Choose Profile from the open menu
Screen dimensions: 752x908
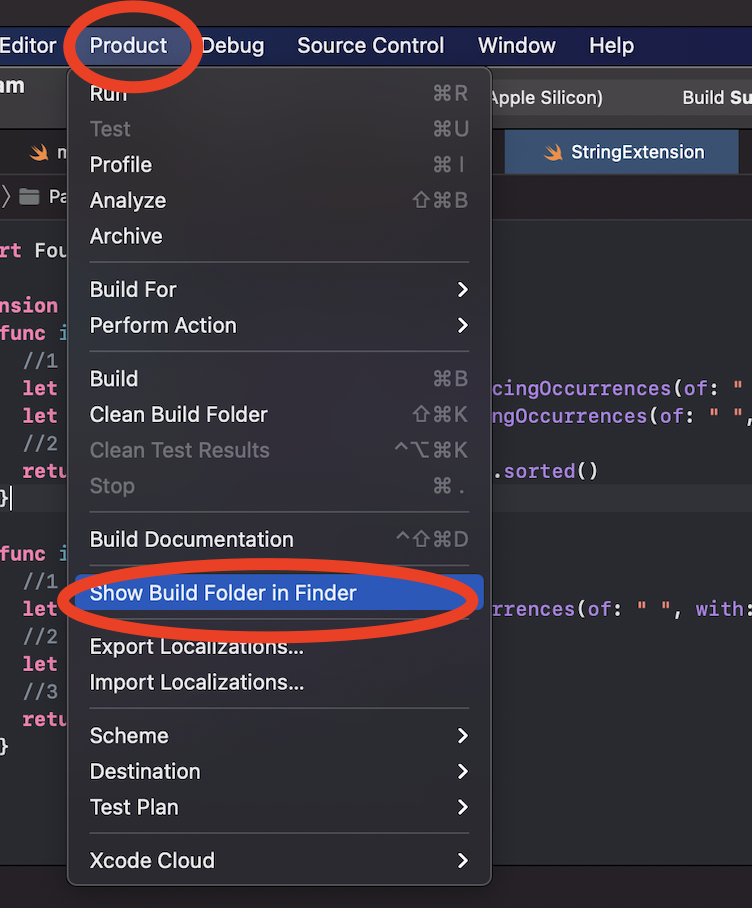pos(121,164)
